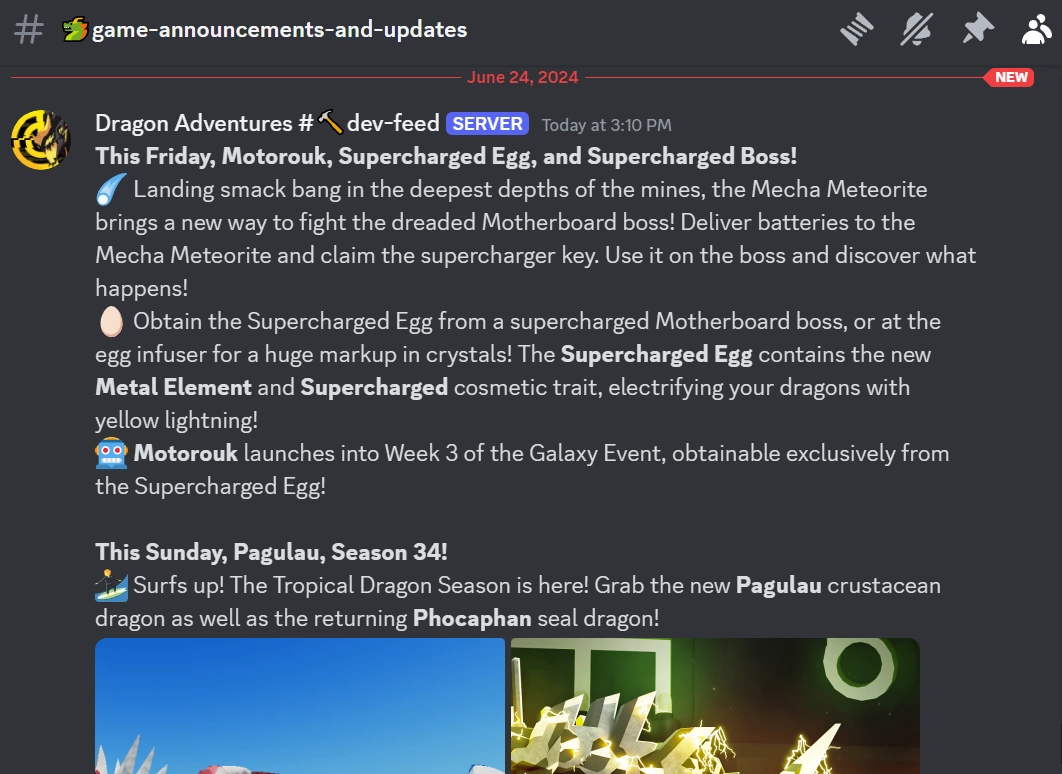Open the yellow lightning dragon image preview
The height and width of the screenshot is (774, 1062).
click(714, 710)
